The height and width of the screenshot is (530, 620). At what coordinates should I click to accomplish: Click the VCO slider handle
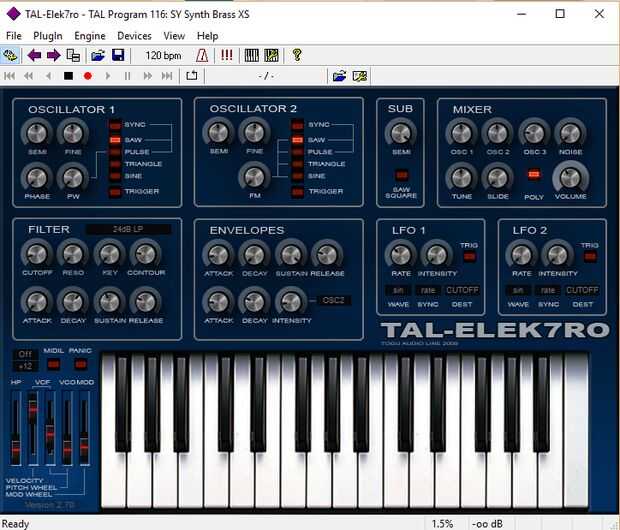pyautogui.click(x=67, y=450)
